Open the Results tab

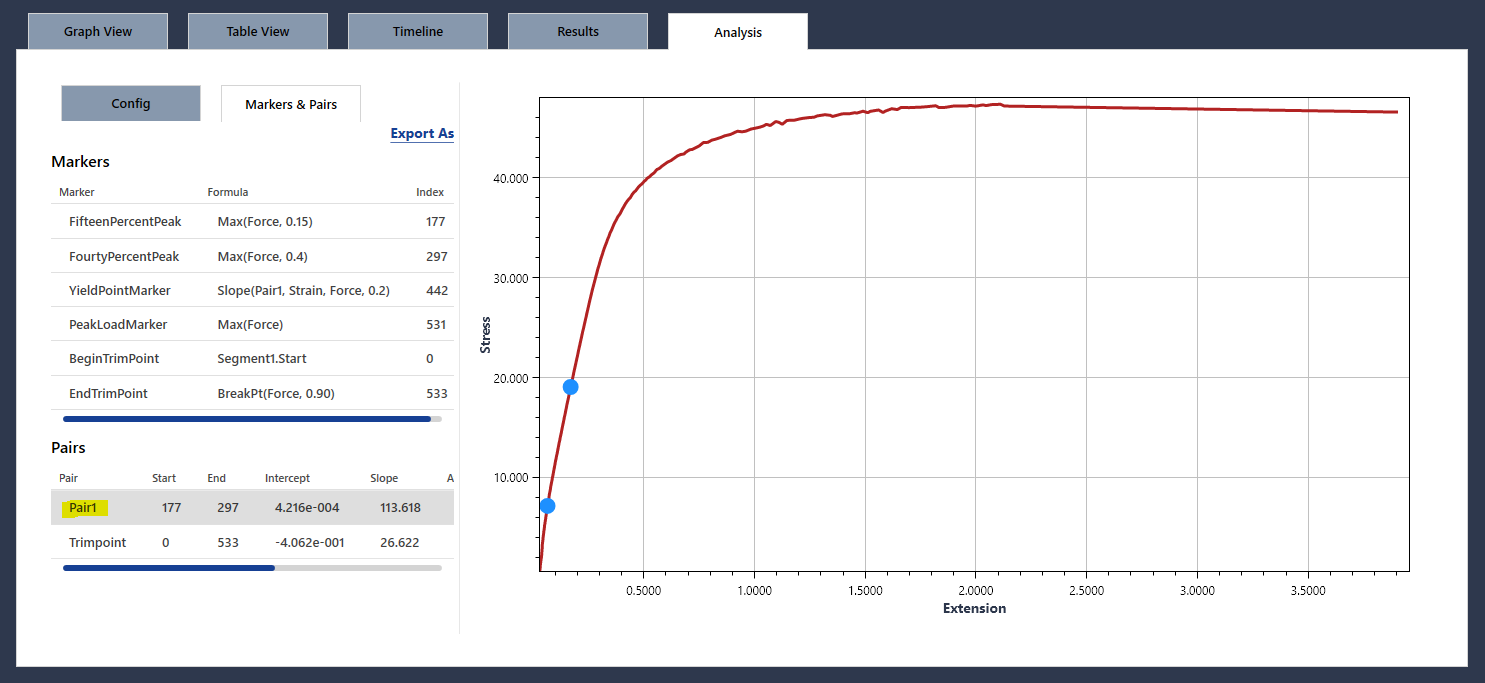point(578,31)
